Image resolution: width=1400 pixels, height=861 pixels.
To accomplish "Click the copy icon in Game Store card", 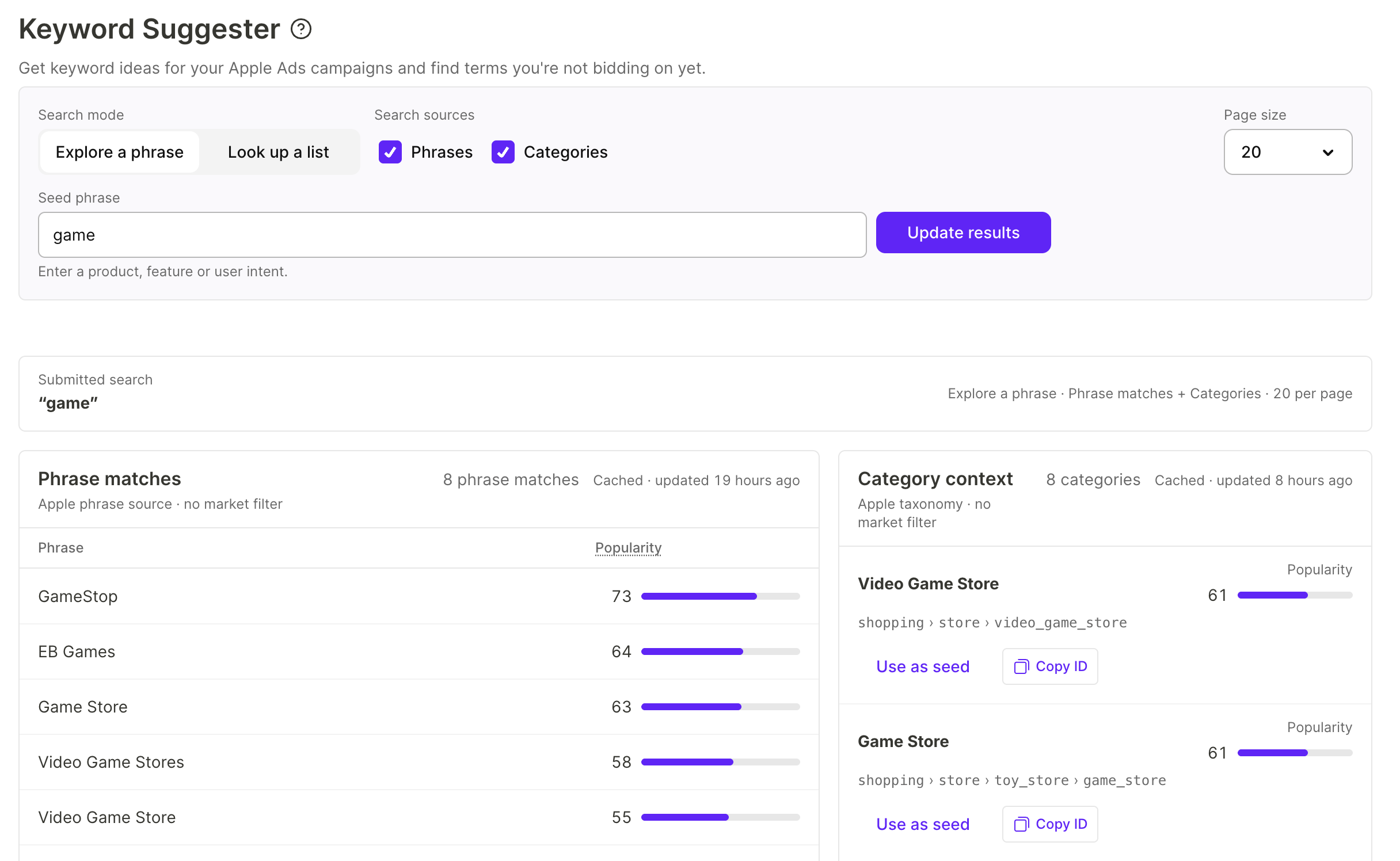I will (x=1021, y=824).
